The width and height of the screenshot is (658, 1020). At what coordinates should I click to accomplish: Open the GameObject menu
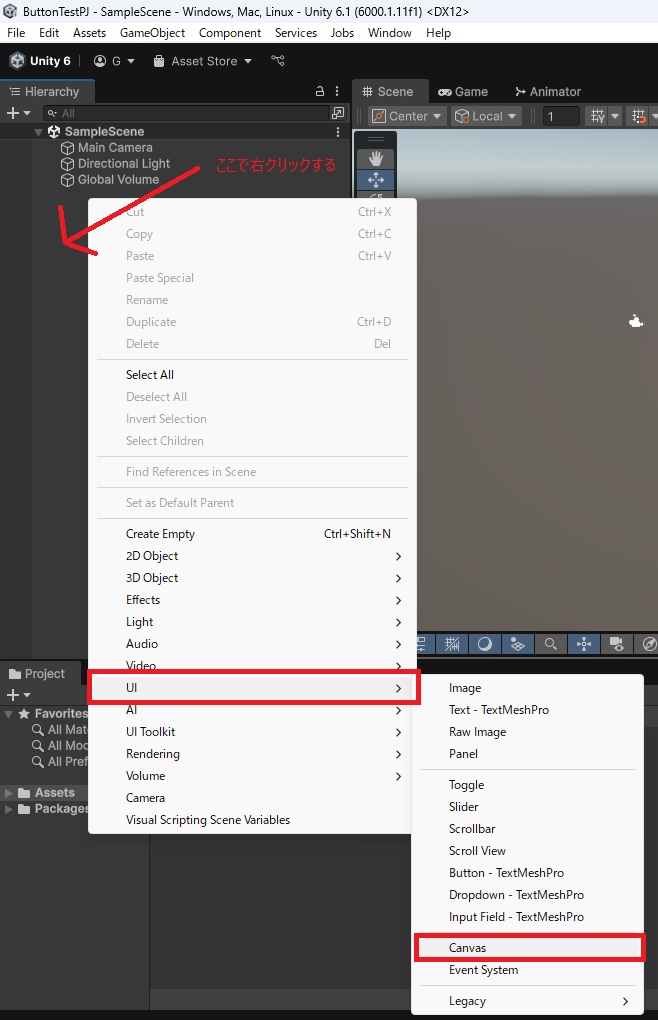pos(152,33)
